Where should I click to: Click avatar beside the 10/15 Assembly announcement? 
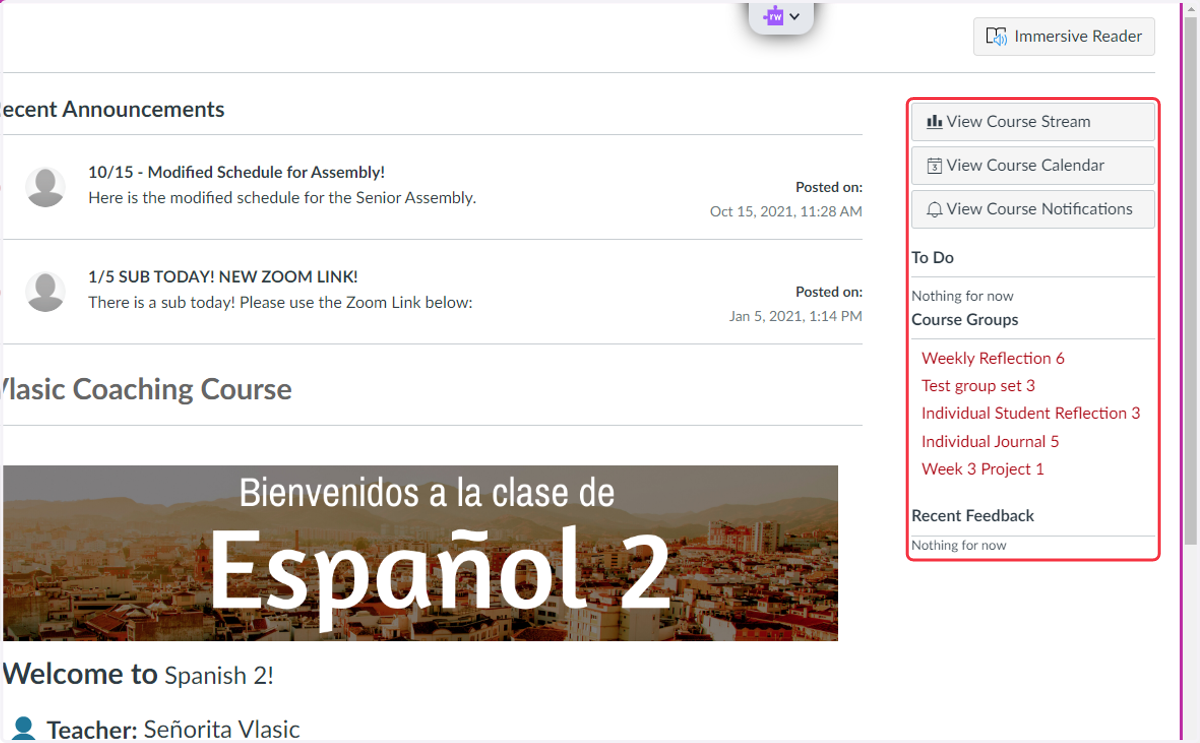46,187
